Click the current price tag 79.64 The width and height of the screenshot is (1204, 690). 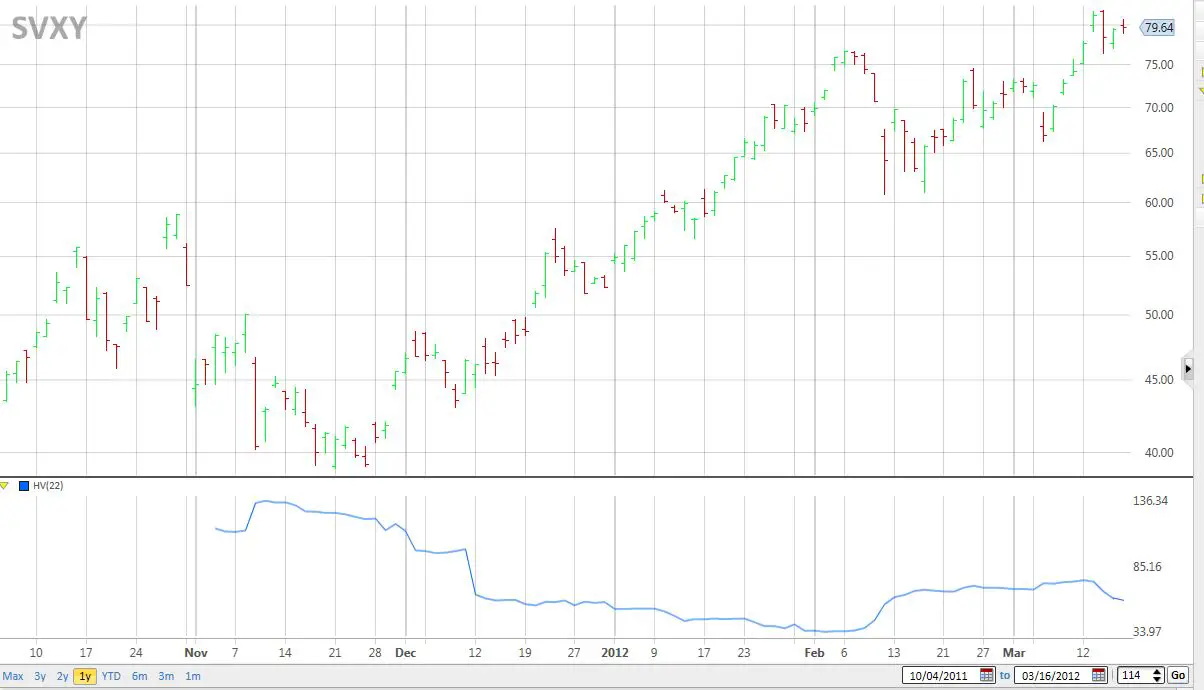point(1158,28)
